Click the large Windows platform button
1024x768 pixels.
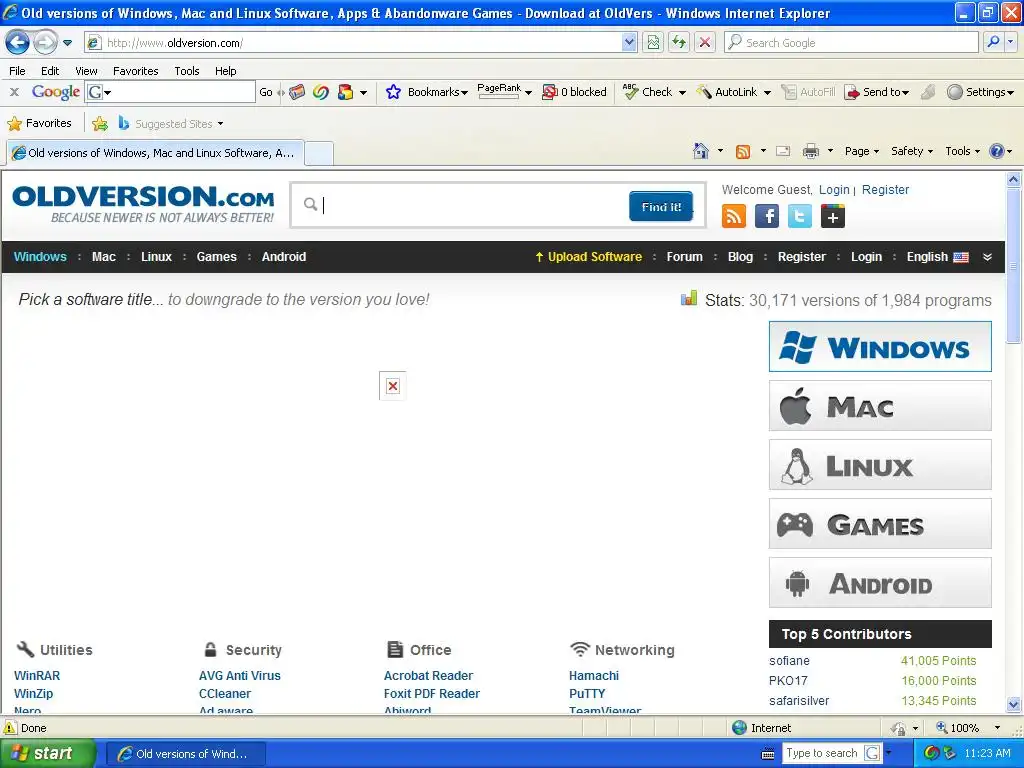(880, 346)
